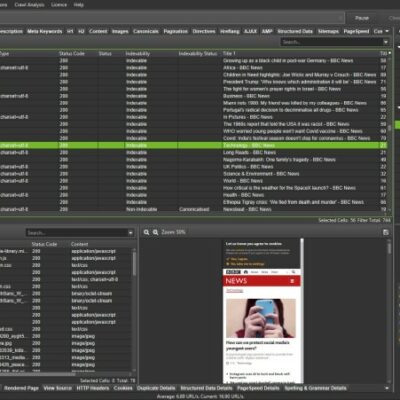The height and width of the screenshot is (400, 400).
Task: Click the 'Canonicalised' indexability status cell
Action: click(x=194, y=209)
